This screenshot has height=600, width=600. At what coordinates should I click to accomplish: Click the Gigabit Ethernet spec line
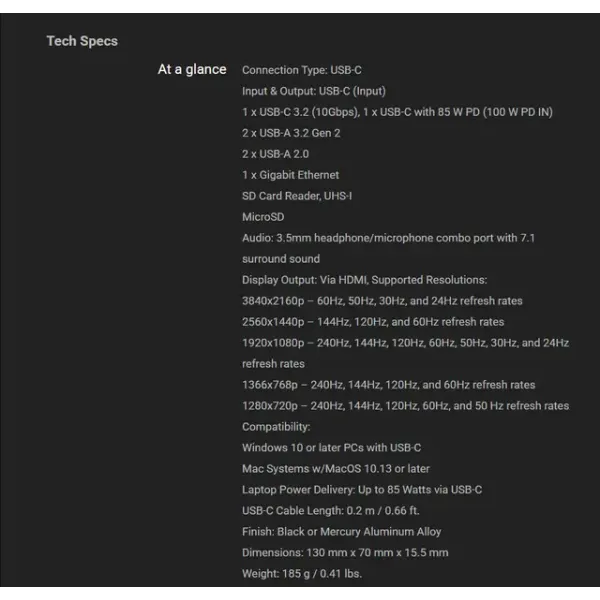[x=290, y=175]
